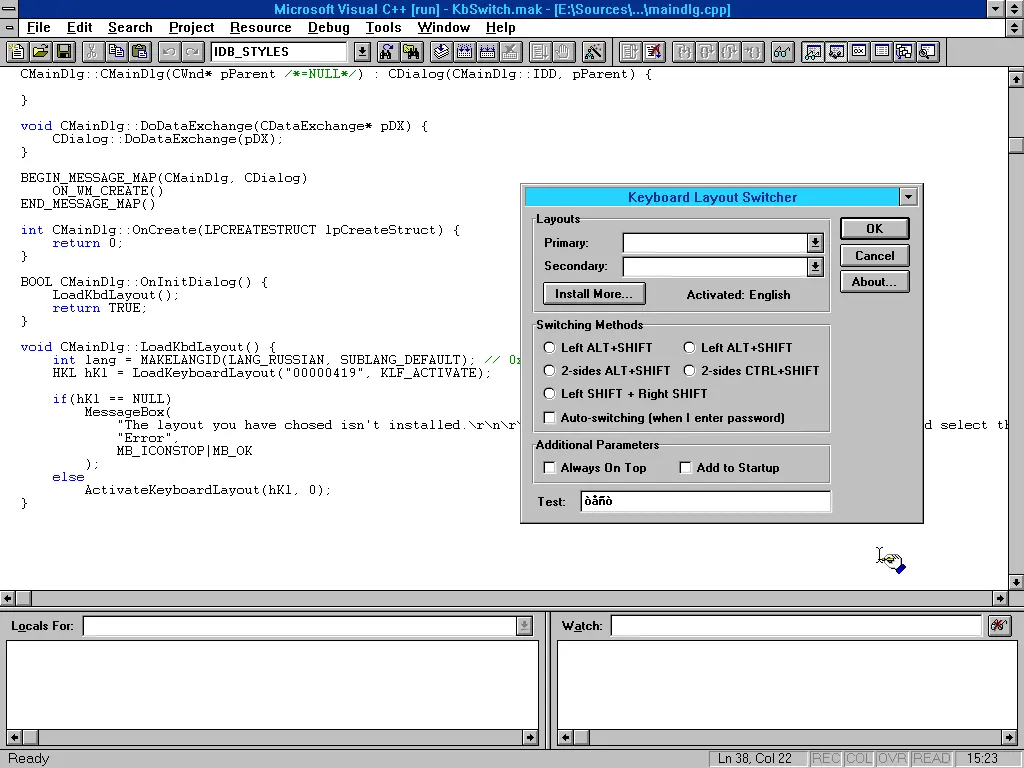Click the Paste clipboard icon
This screenshot has height=768, width=1024.
(140, 52)
